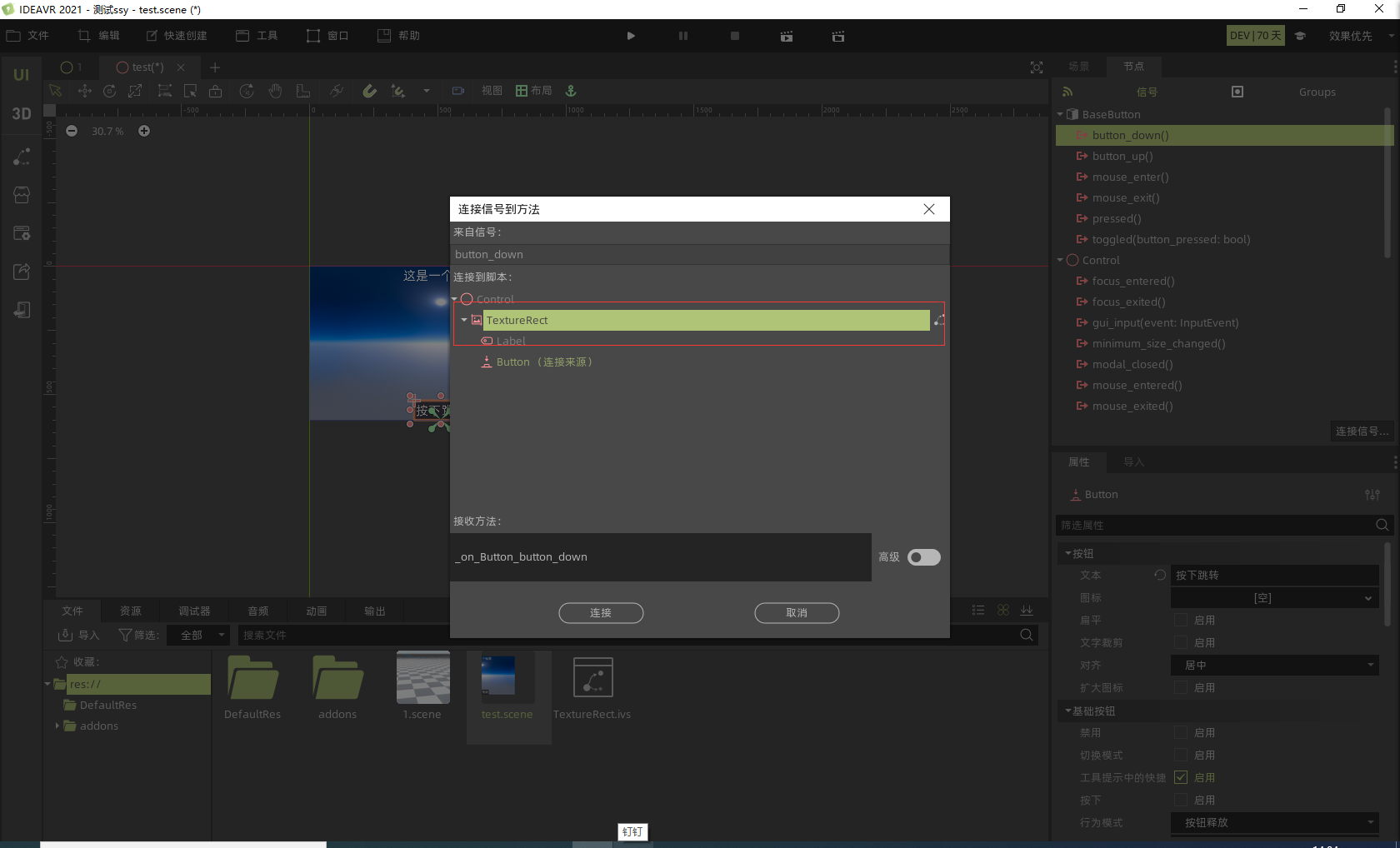Select the arrow select tool in viewport toolbar
This screenshot has width=1400, height=848.
56,91
